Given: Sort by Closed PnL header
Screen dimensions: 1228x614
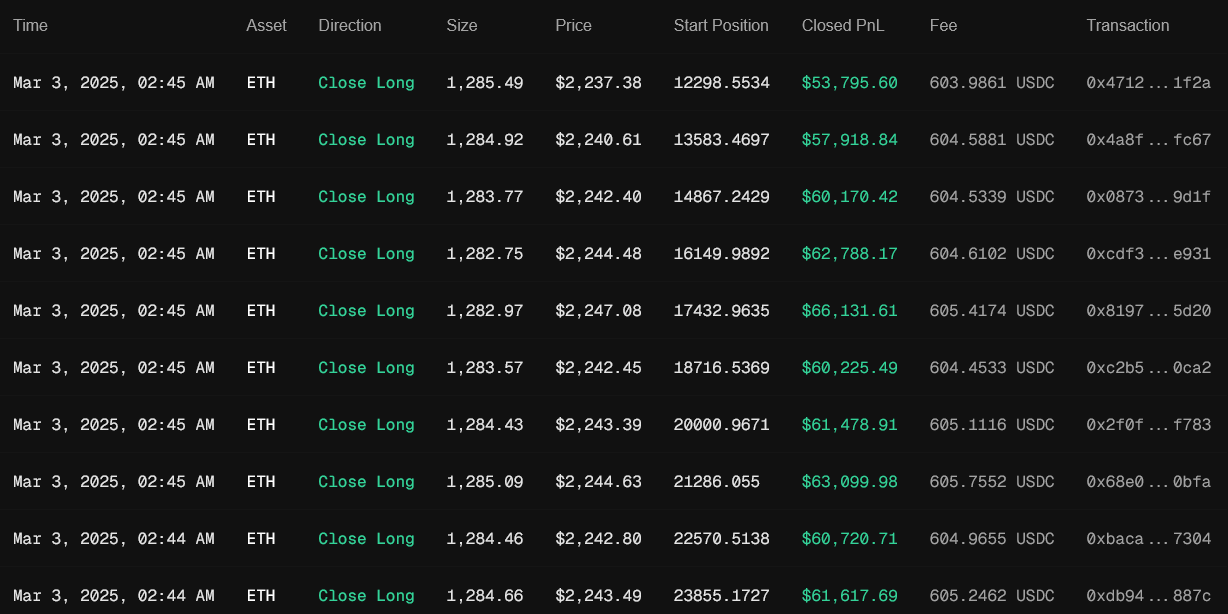Looking at the screenshot, I should pyautogui.click(x=843, y=26).
